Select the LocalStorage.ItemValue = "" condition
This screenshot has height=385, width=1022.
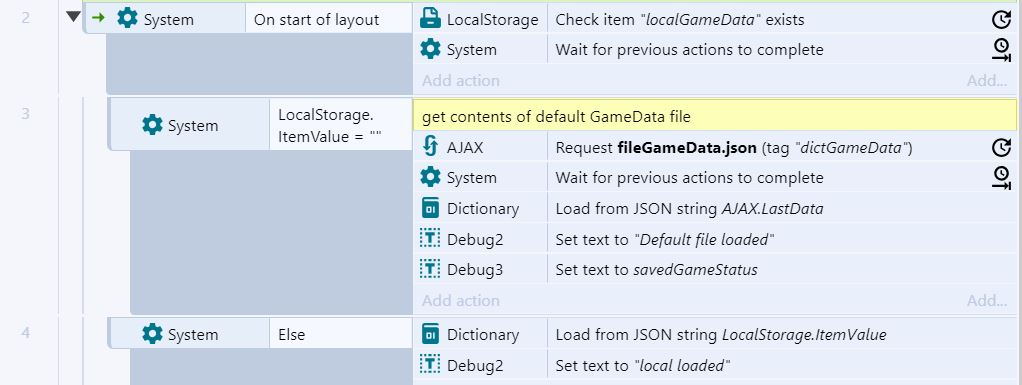click(341, 125)
